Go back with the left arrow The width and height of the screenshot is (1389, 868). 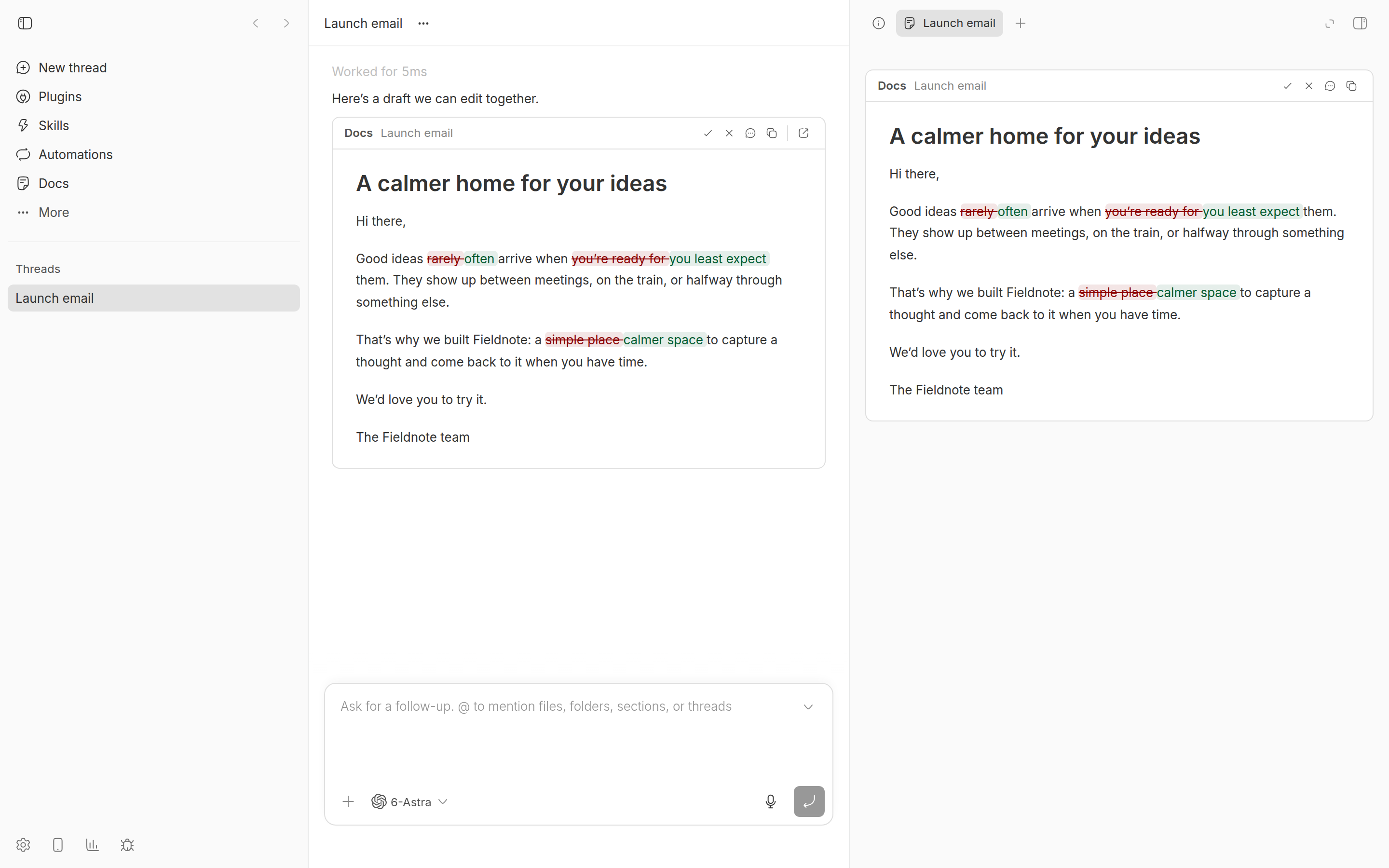pyautogui.click(x=256, y=23)
